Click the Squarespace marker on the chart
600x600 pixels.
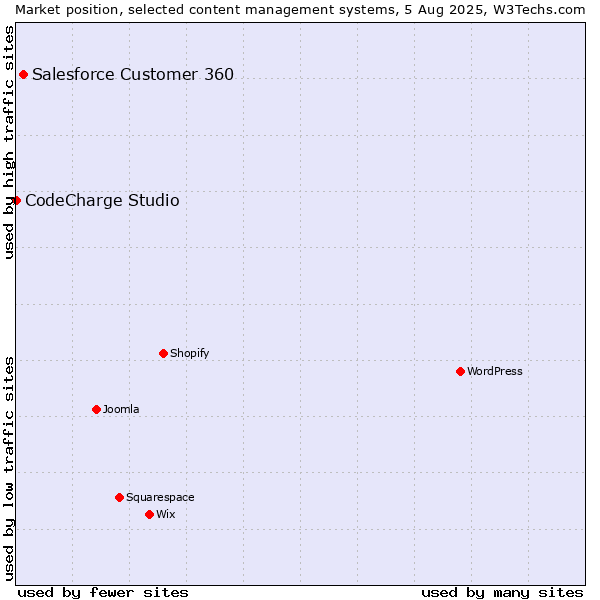[x=119, y=497]
